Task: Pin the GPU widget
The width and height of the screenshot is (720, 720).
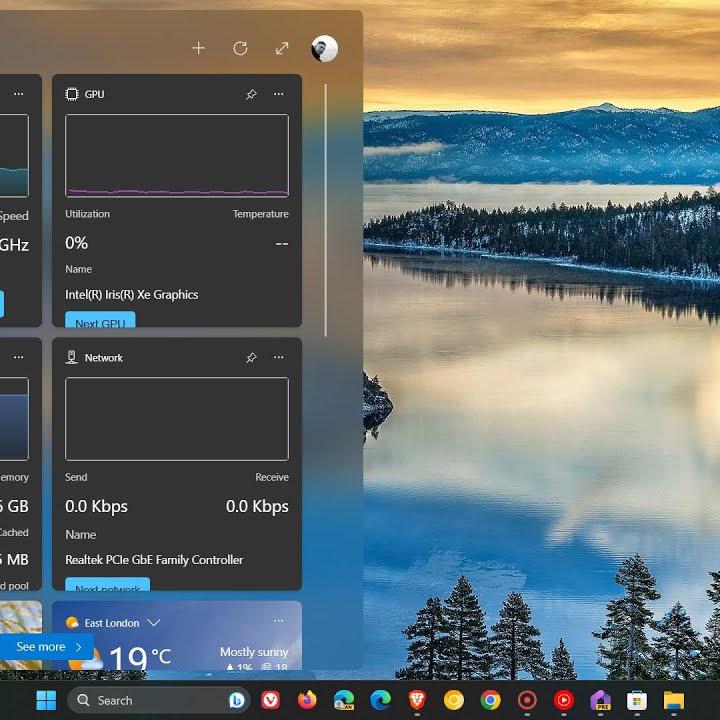Action: click(x=251, y=94)
